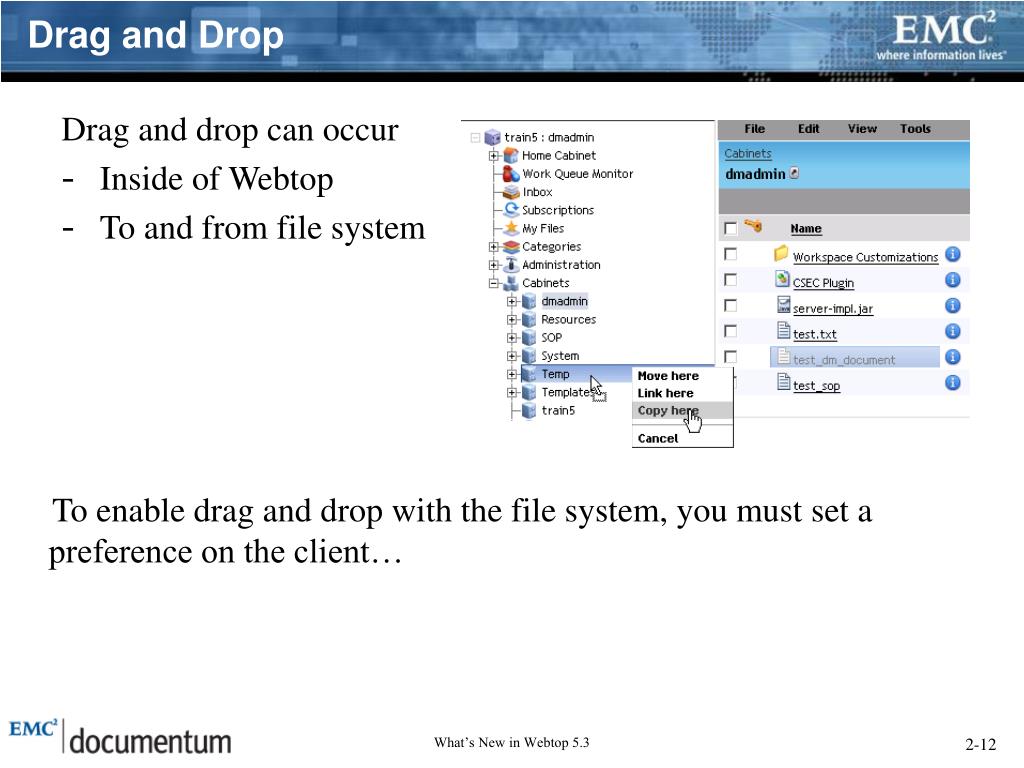
Task: Expand the Administration node
Action: 494,265
